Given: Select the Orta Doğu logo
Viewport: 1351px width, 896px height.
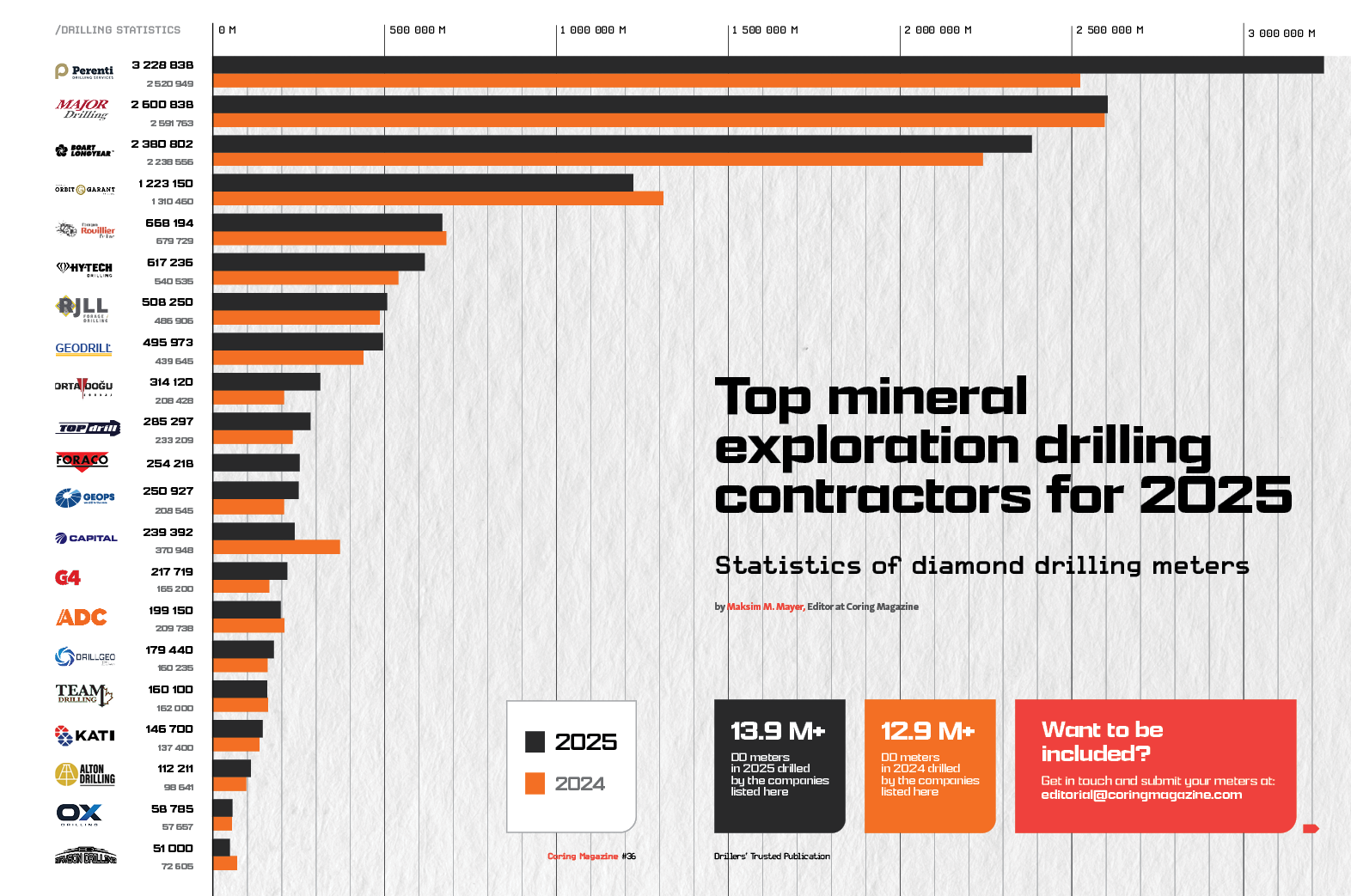Looking at the screenshot, I should pyautogui.click(x=84, y=387).
